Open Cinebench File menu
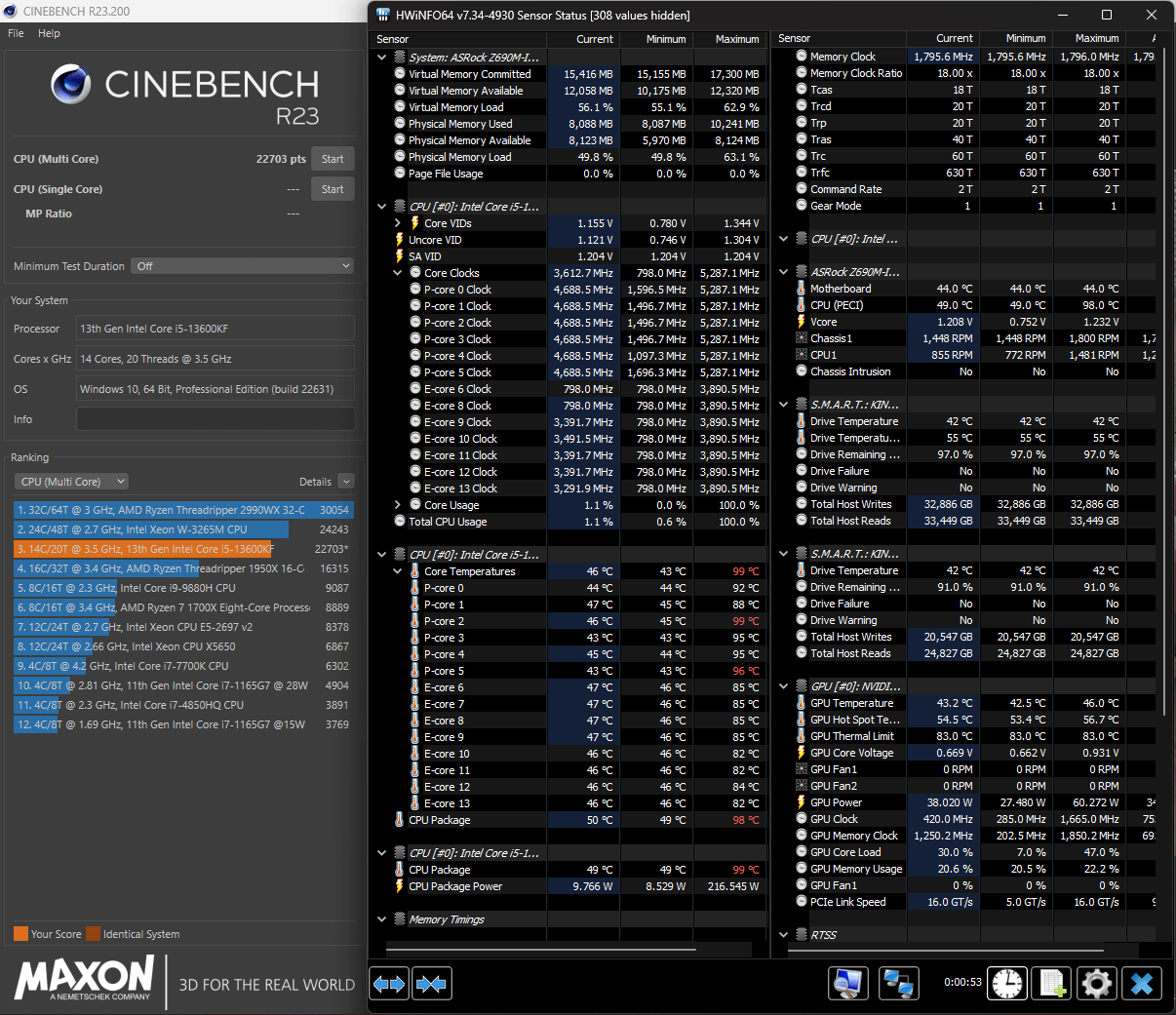Viewport: 1176px width, 1015px height. 16,33
